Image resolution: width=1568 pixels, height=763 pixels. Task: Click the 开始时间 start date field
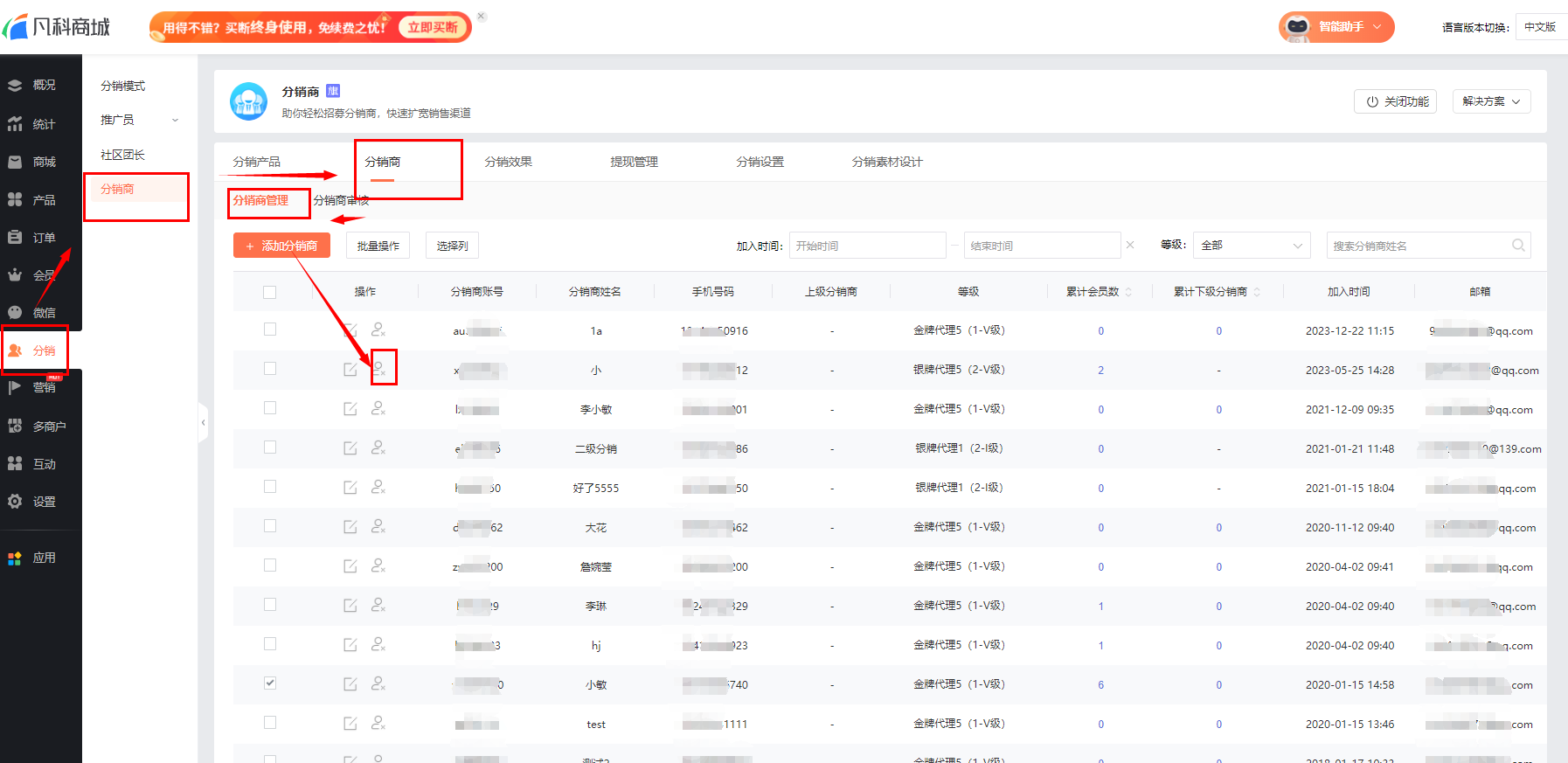pos(867,246)
